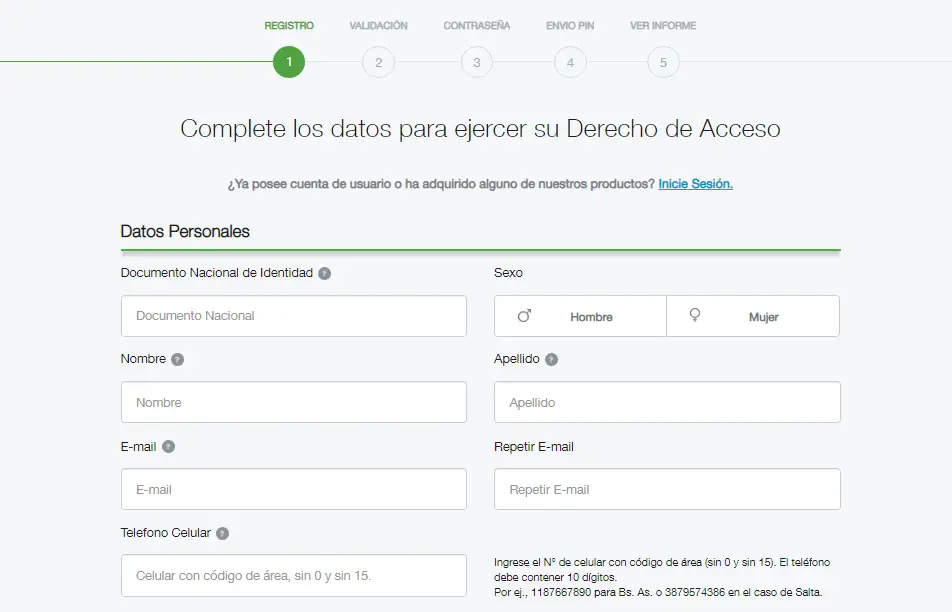Jump to step 5 circle

(x=663, y=62)
